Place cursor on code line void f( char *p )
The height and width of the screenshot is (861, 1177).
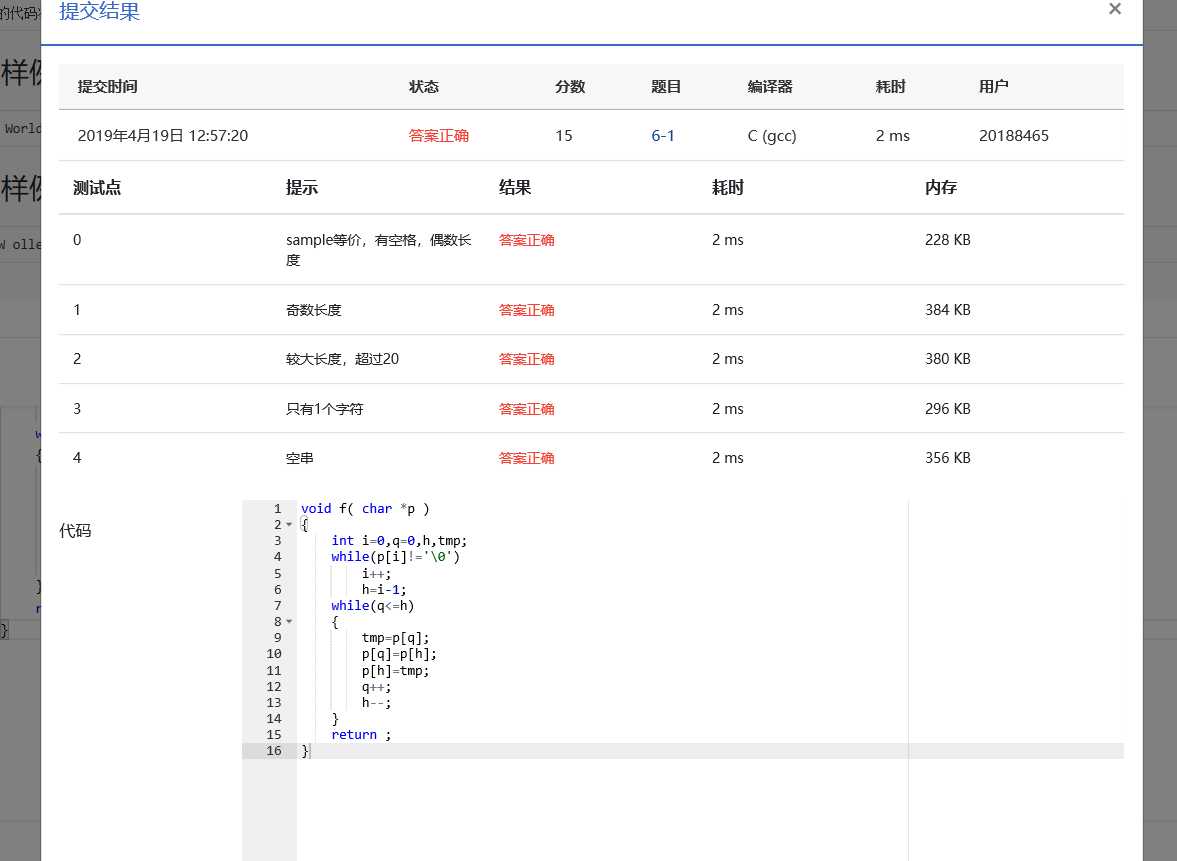click(x=365, y=509)
